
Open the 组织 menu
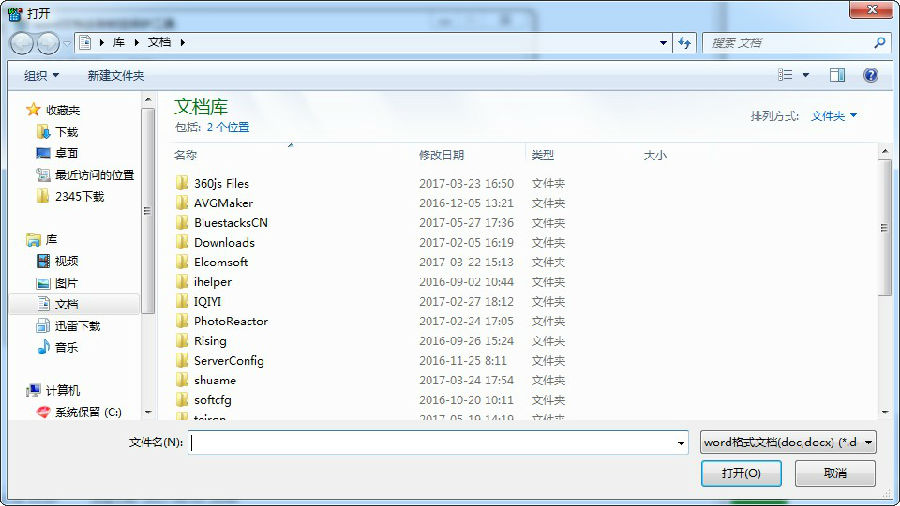coord(41,75)
